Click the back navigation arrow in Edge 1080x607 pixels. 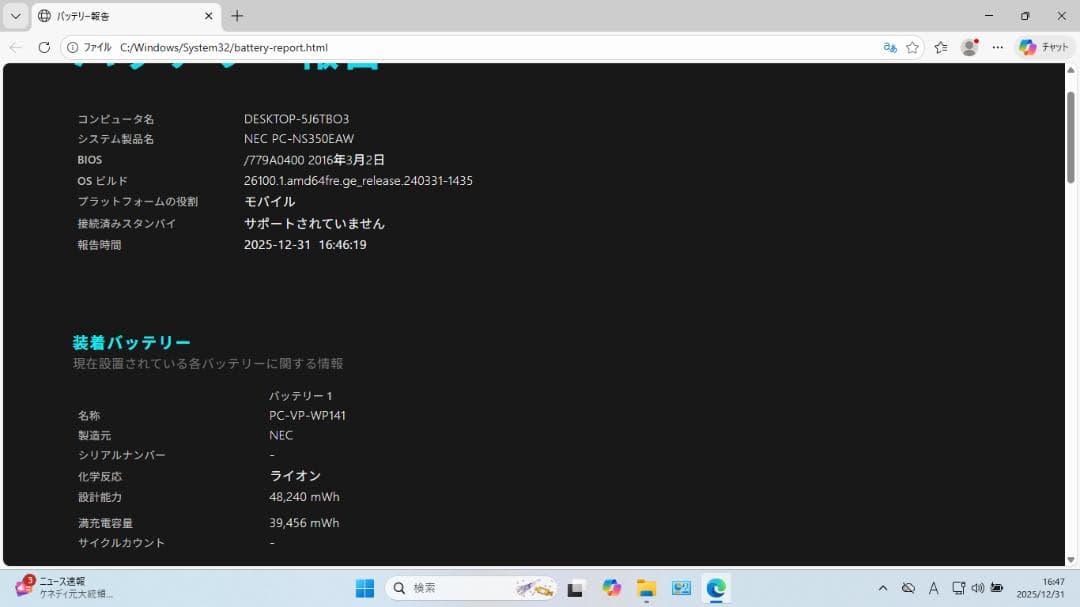pyautogui.click(x=15, y=47)
